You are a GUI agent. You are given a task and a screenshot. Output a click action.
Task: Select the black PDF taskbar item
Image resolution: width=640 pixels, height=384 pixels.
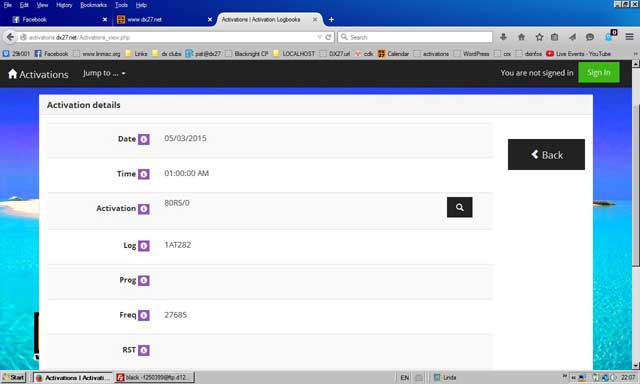pyautogui.click(x=154, y=377)
